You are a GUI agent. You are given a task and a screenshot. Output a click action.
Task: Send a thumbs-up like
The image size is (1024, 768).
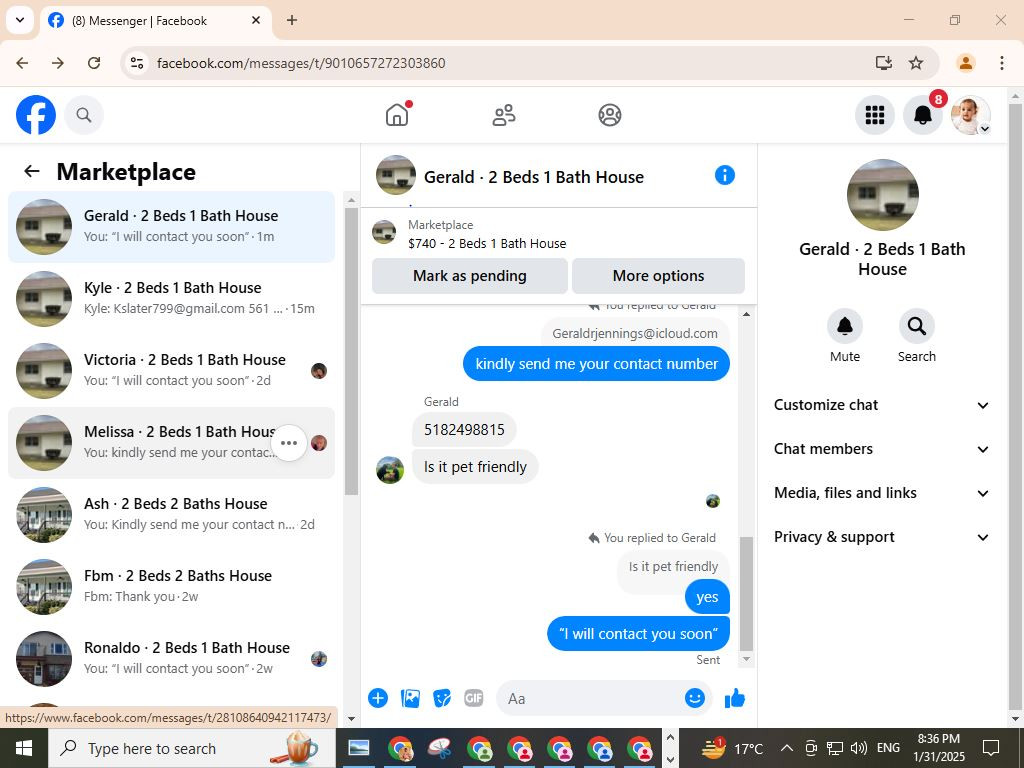pyautogui.click(x=735, y=698)
